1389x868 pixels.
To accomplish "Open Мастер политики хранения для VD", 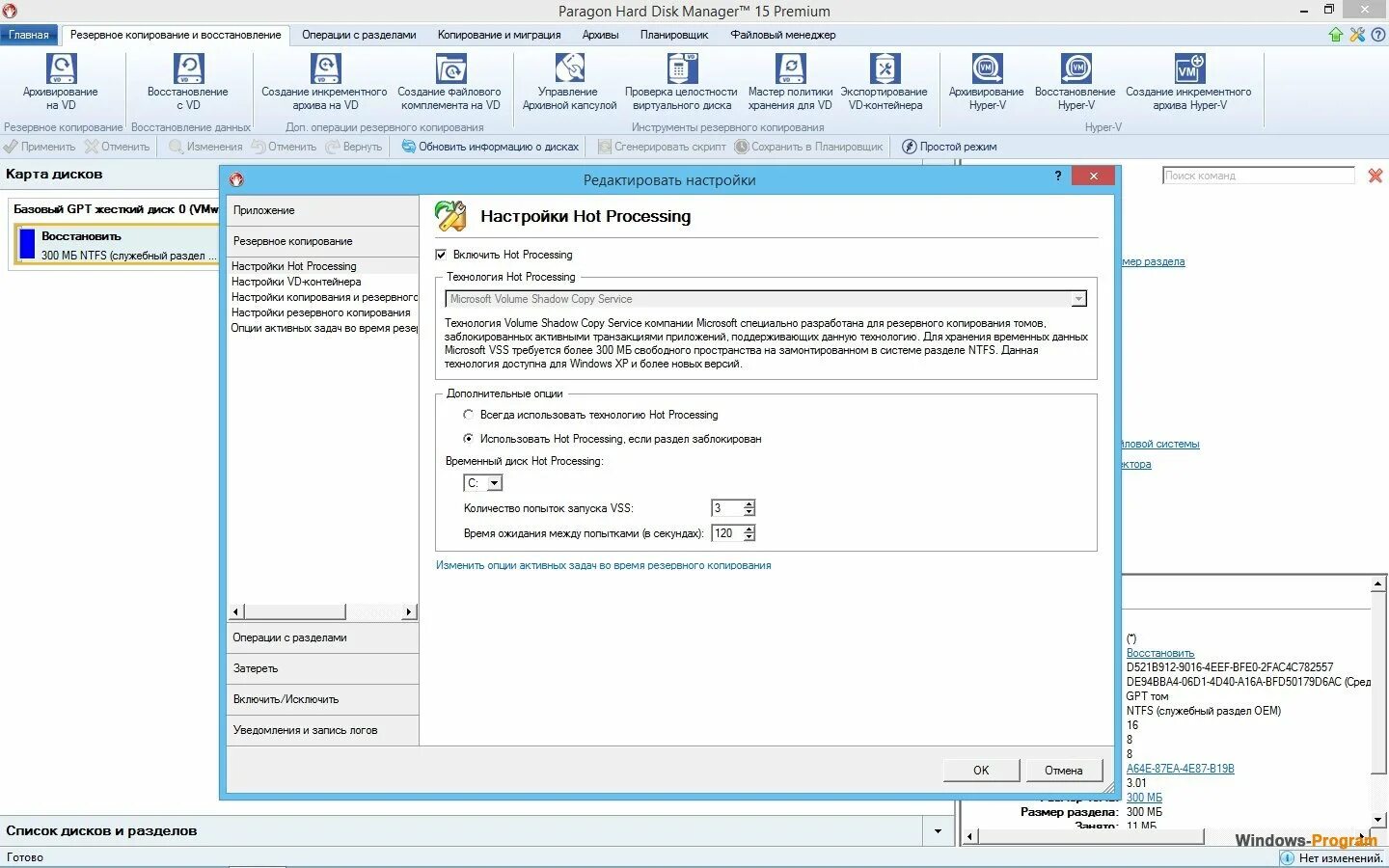I will [790, 82].
